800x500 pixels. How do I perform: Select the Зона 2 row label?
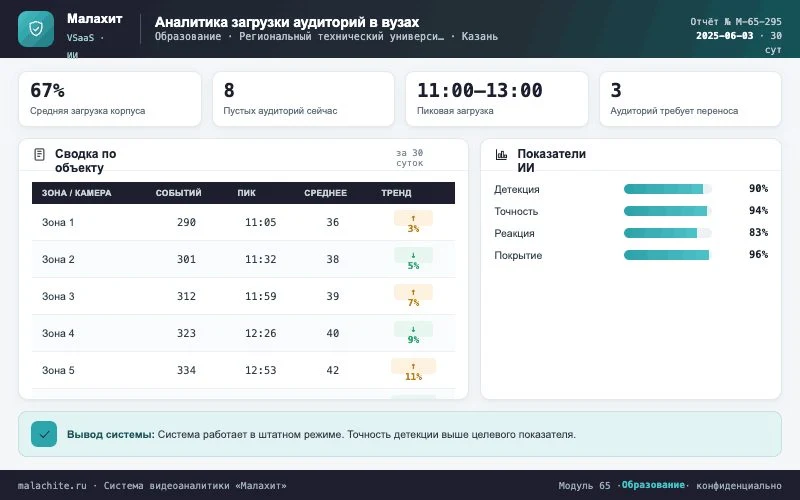pyautogui.click(x=58, y=259)
